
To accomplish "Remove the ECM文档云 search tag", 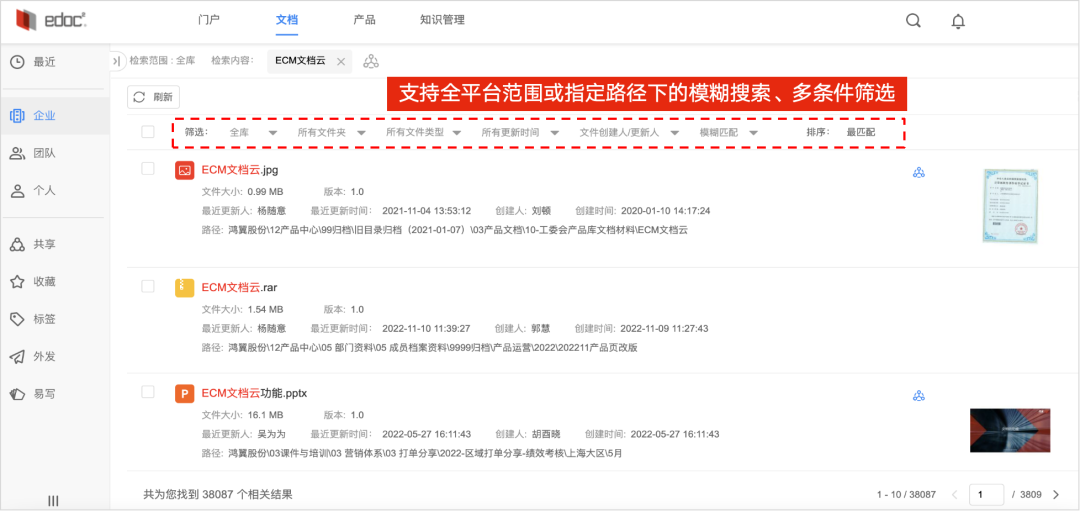I will pos(340,61).
